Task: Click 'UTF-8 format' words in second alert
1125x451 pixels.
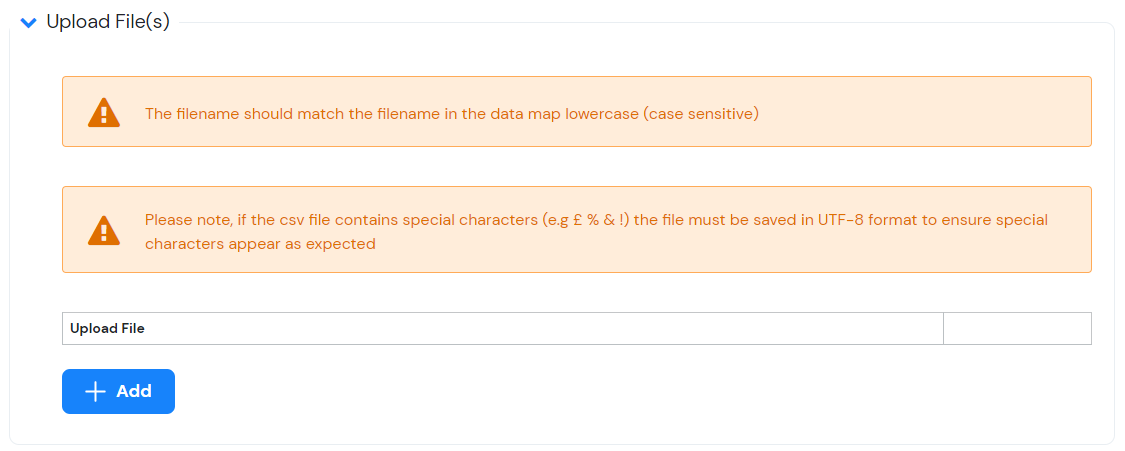Action: (x=862, y=219)
